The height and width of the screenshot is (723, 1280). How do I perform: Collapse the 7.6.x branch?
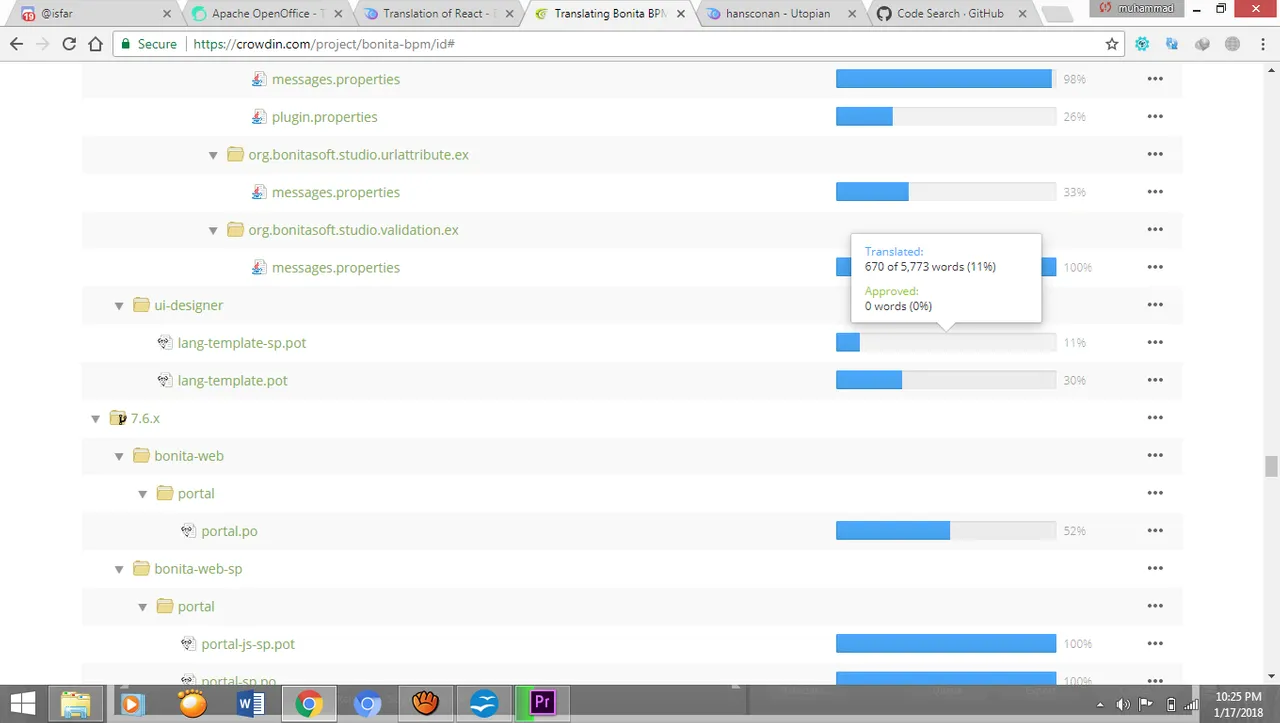click(96, 419)
